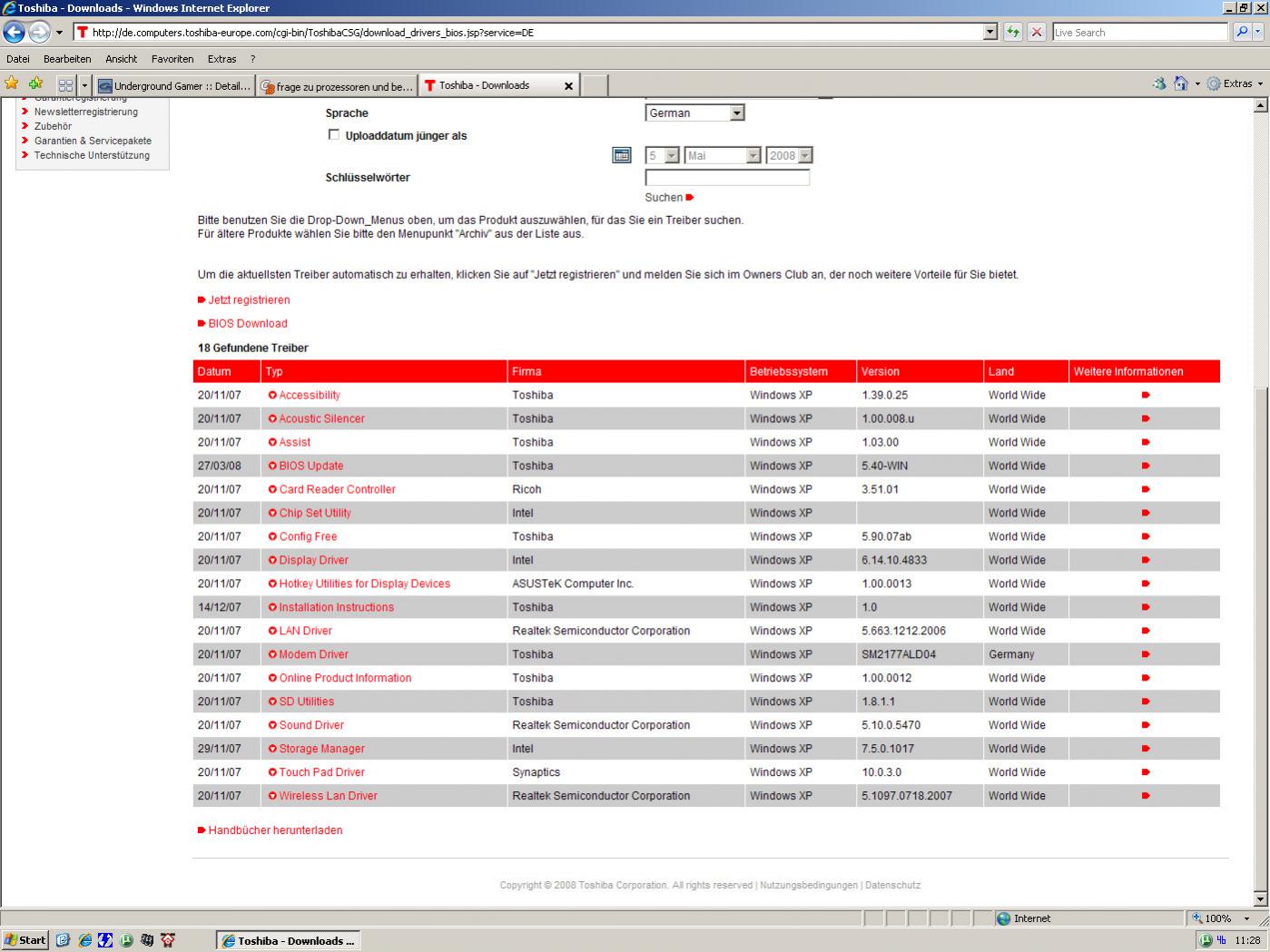Screen dimensions: 1270x952
Task: Open more information arrow for BIOS Update row
Action: point(1146,466)
